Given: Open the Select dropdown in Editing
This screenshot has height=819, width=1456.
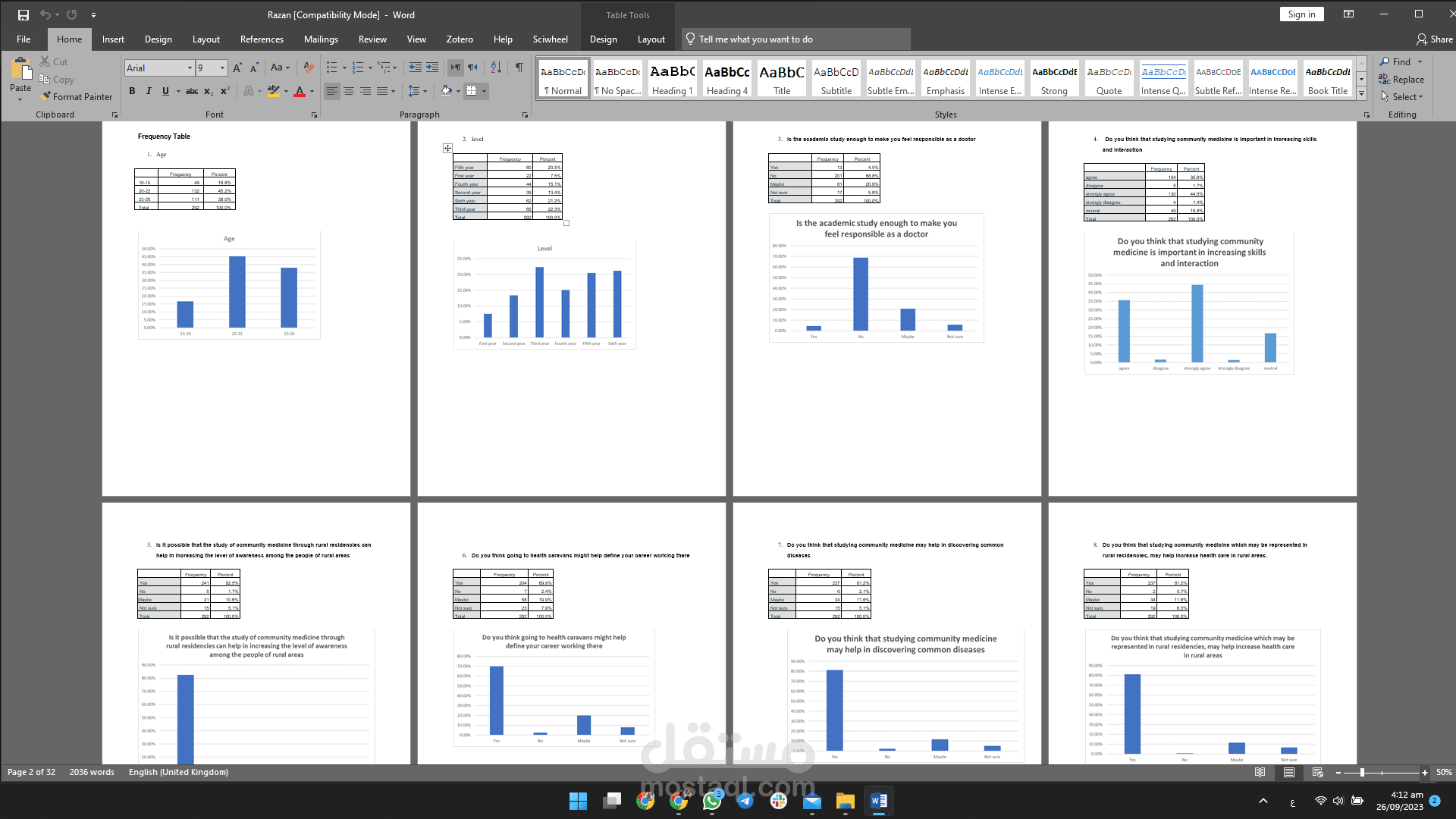Looking at the screenshot, I should 1401,96.
